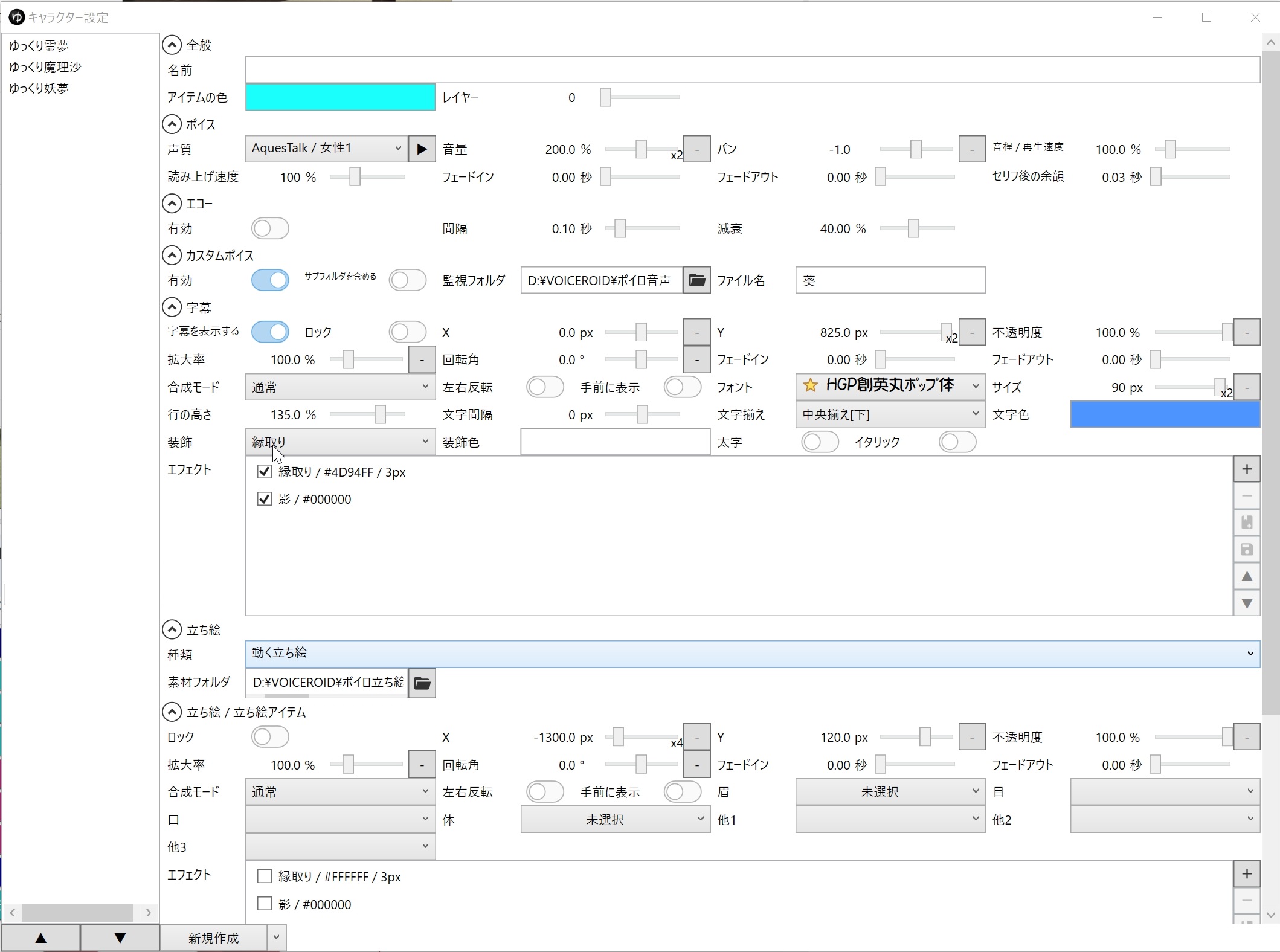The image size is (1280, 952).
Task: Select ゆっくり霊夢 in the character list
Action: (x=39, y=46)
